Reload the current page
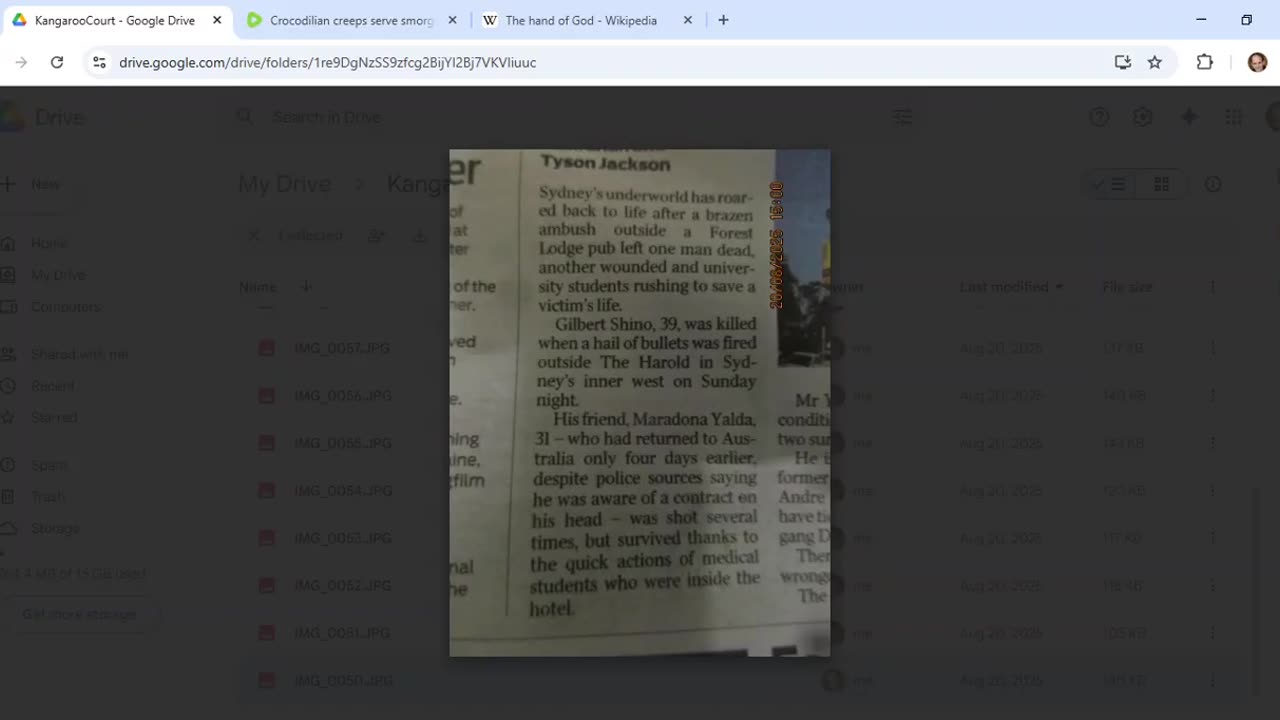 [x=57, y=62]
